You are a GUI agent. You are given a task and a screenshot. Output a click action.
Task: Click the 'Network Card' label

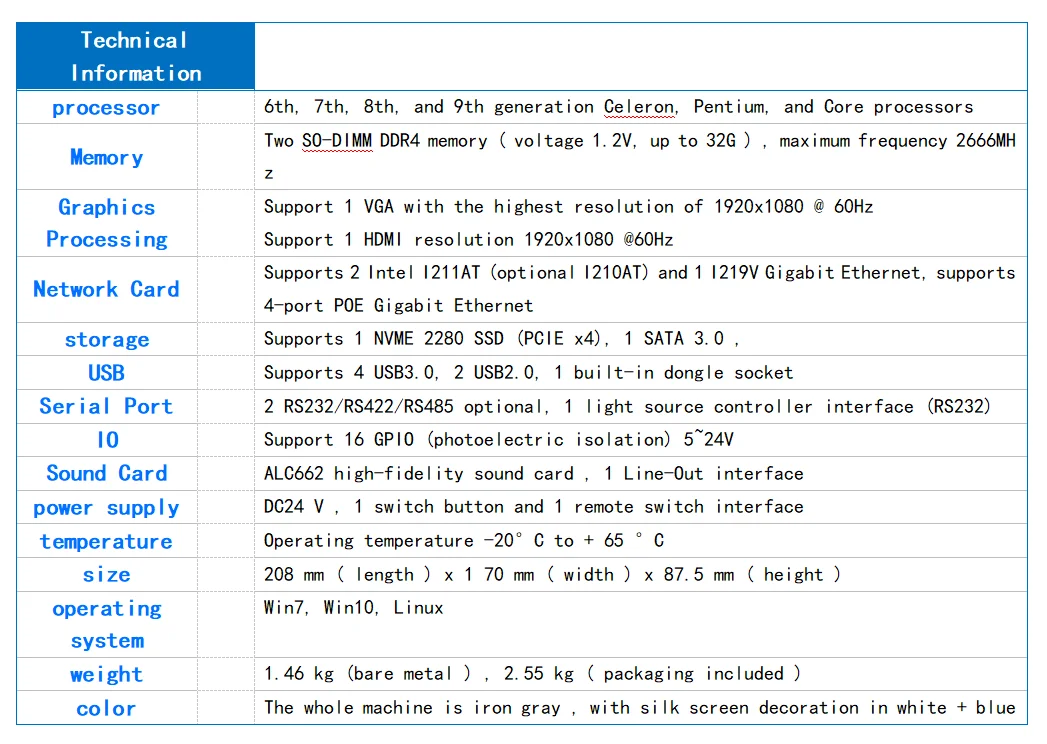(107, 289)
